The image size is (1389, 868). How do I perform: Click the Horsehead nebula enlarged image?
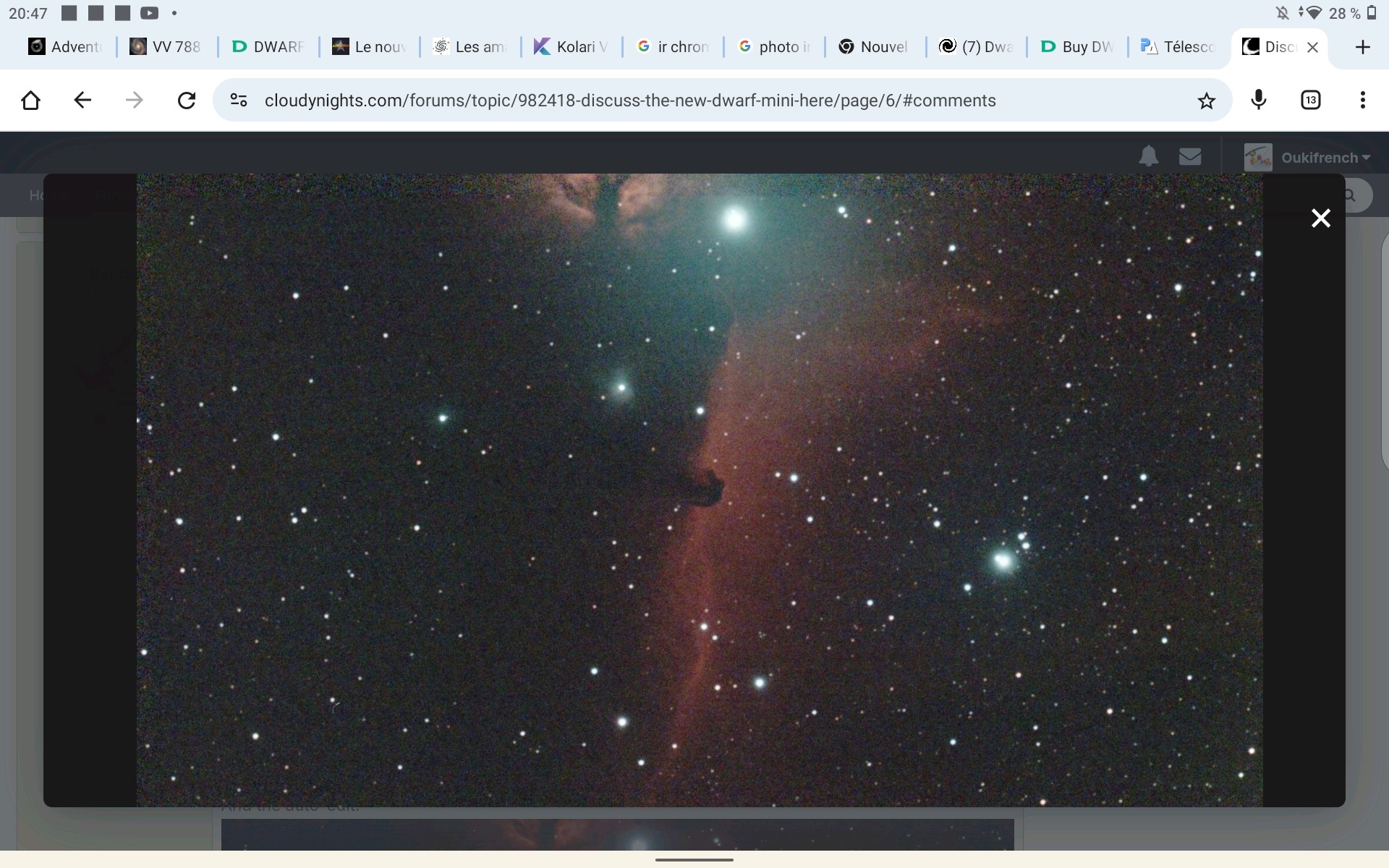[x=700, y=490]
